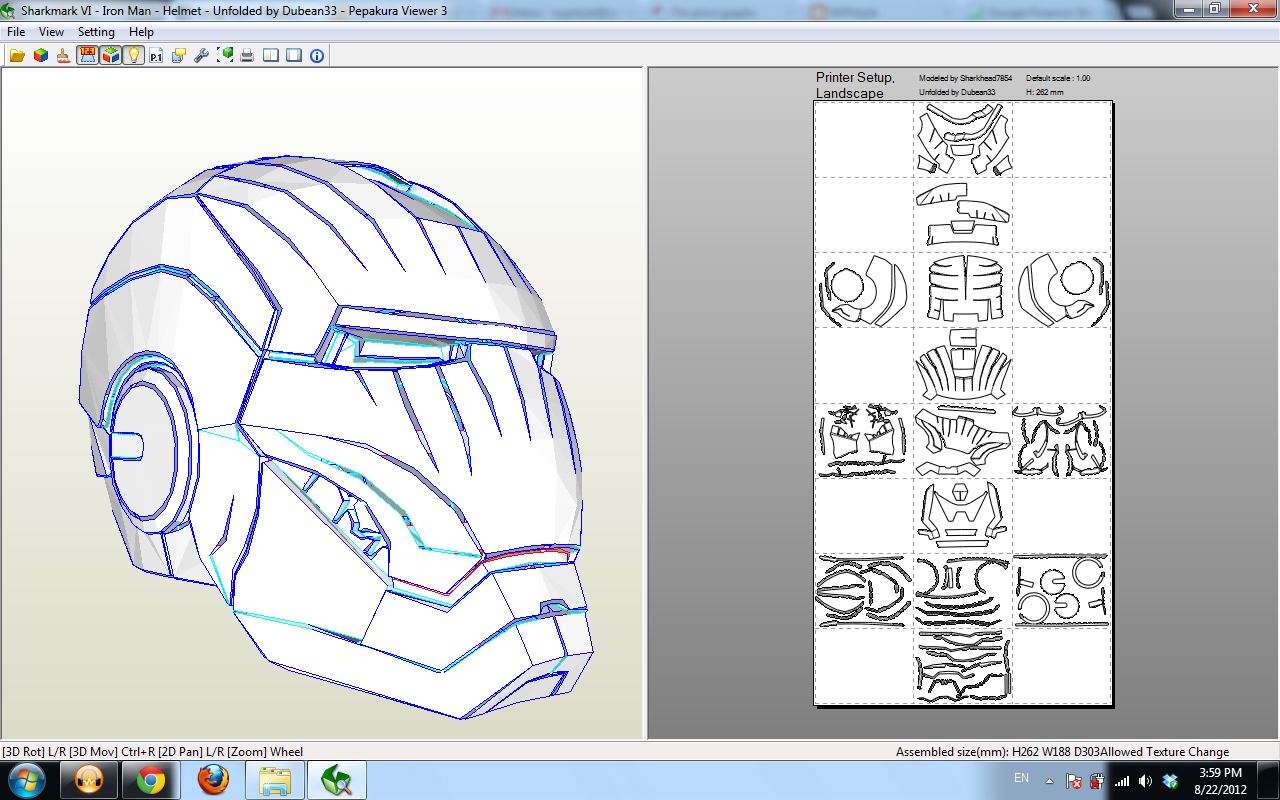This screenshot has height=800, width=1280.
Task: Open texture settings with the paintbrush icon
Action: [63, 56]
